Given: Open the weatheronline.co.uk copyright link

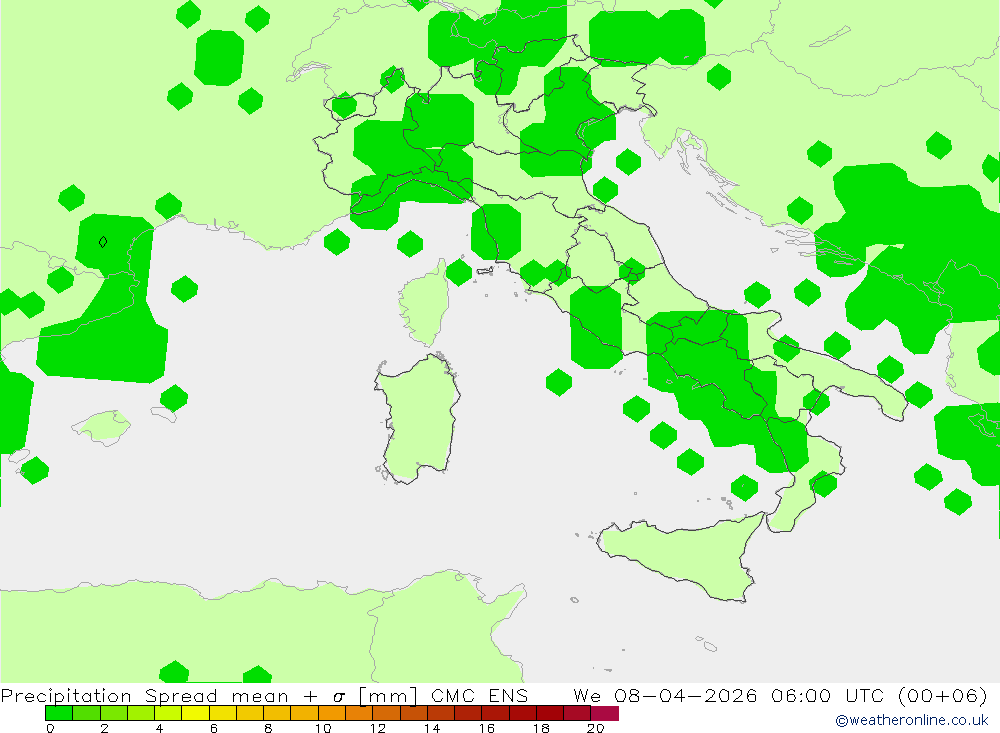Looking at the screenshot, I should click(912, 720).
